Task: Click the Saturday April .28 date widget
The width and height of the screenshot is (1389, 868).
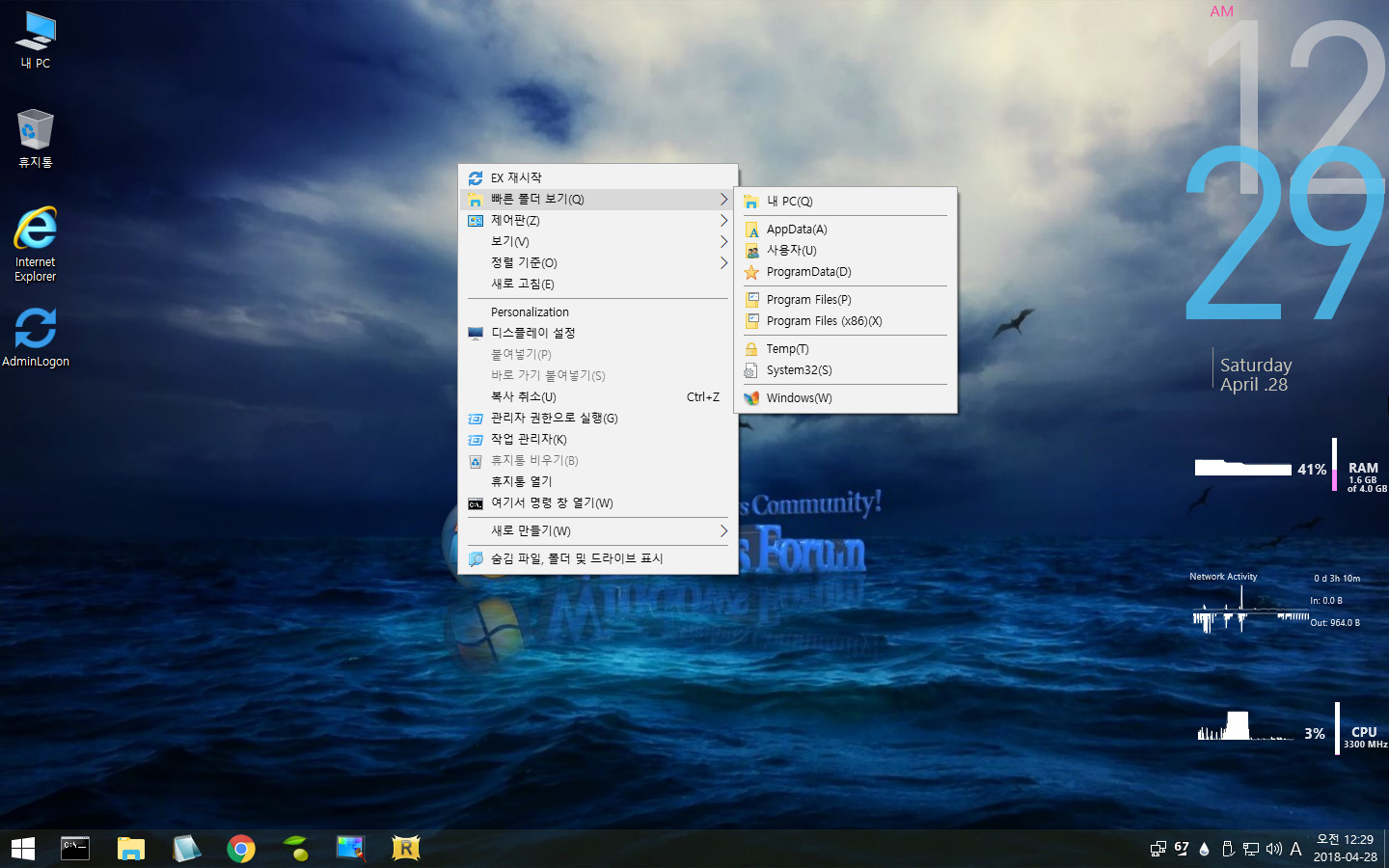Action: (1254, 374)
